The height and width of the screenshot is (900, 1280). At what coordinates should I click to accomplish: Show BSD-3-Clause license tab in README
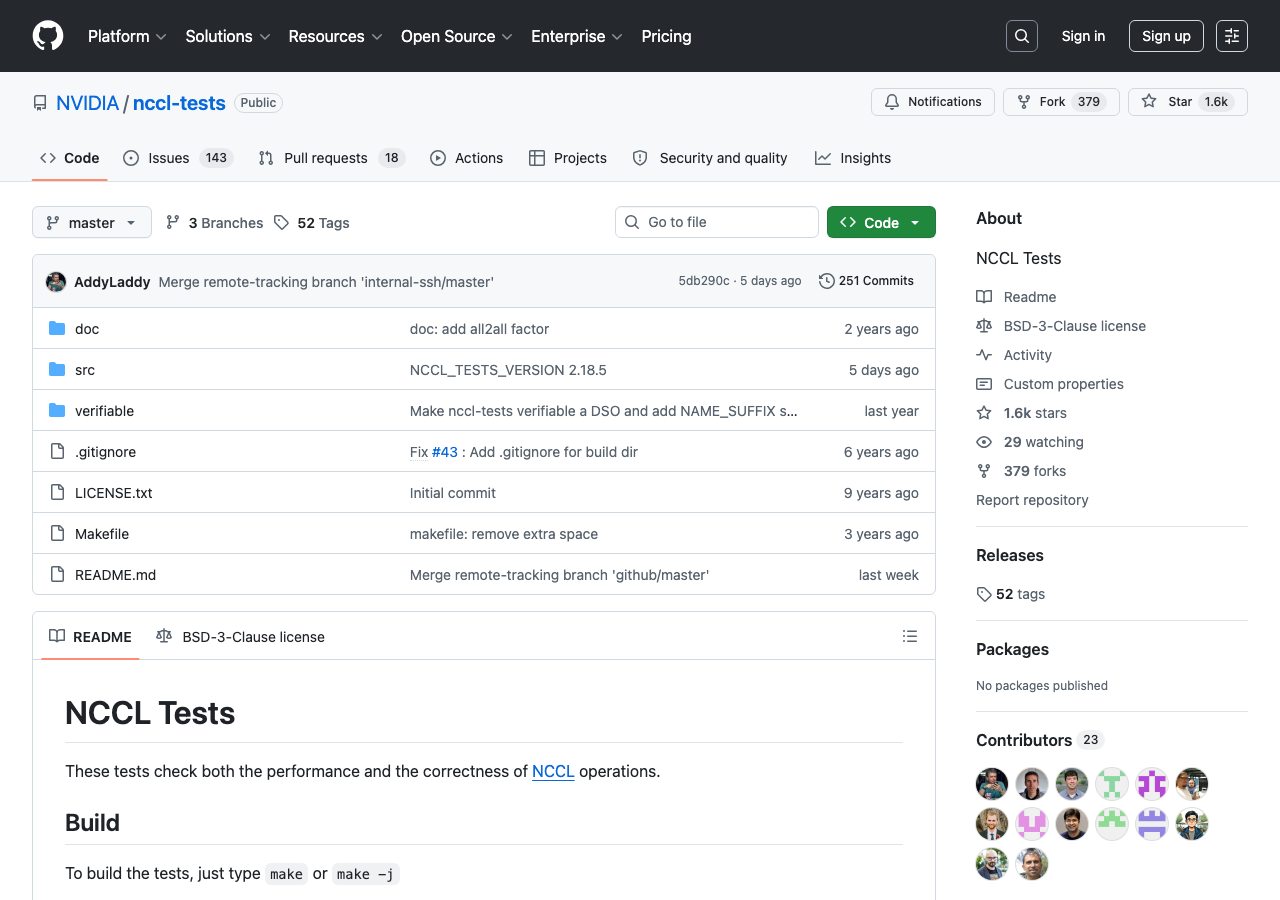tap(240, 637)
